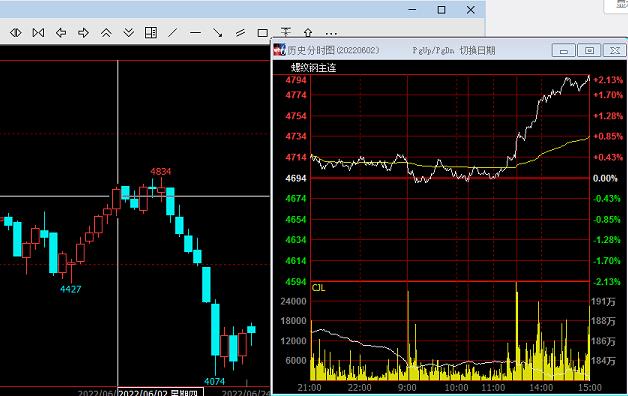628x396 pixels.
Task: Click the double chevron up icon
Action: (106, 32)
